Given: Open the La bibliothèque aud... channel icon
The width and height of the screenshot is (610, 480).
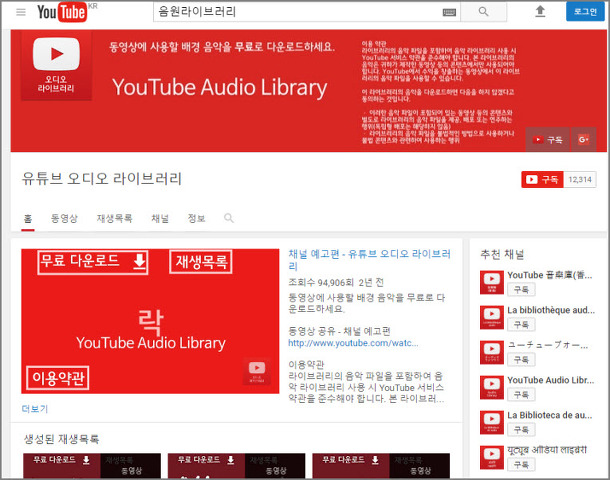Looking at the screenshot, I should click(490, 318).
